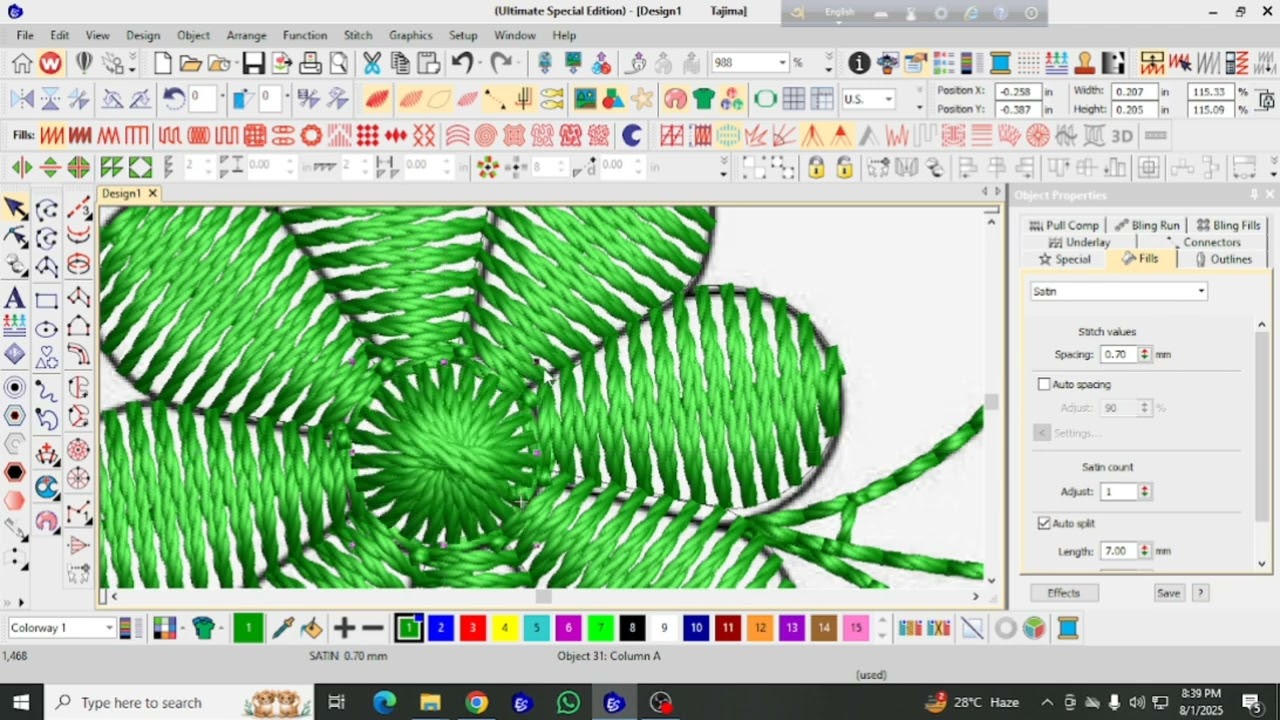This screenshot has height=720, width=1280.
Task: Click the home icon in toolbar
Action: [x=22, y=64]
